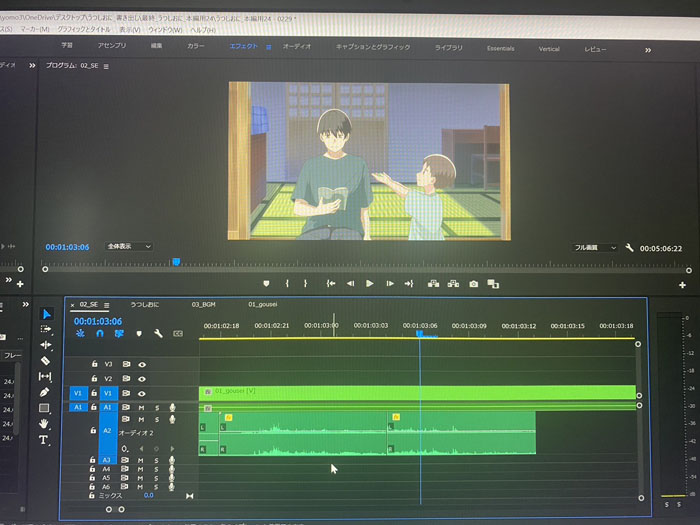Select the Slip tool

[x=45, y=376]
